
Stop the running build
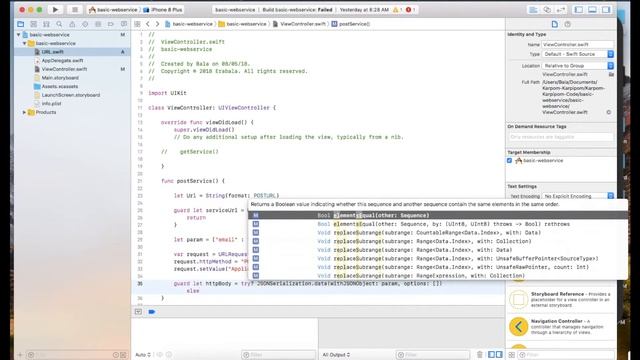click(x=74, y=9)
